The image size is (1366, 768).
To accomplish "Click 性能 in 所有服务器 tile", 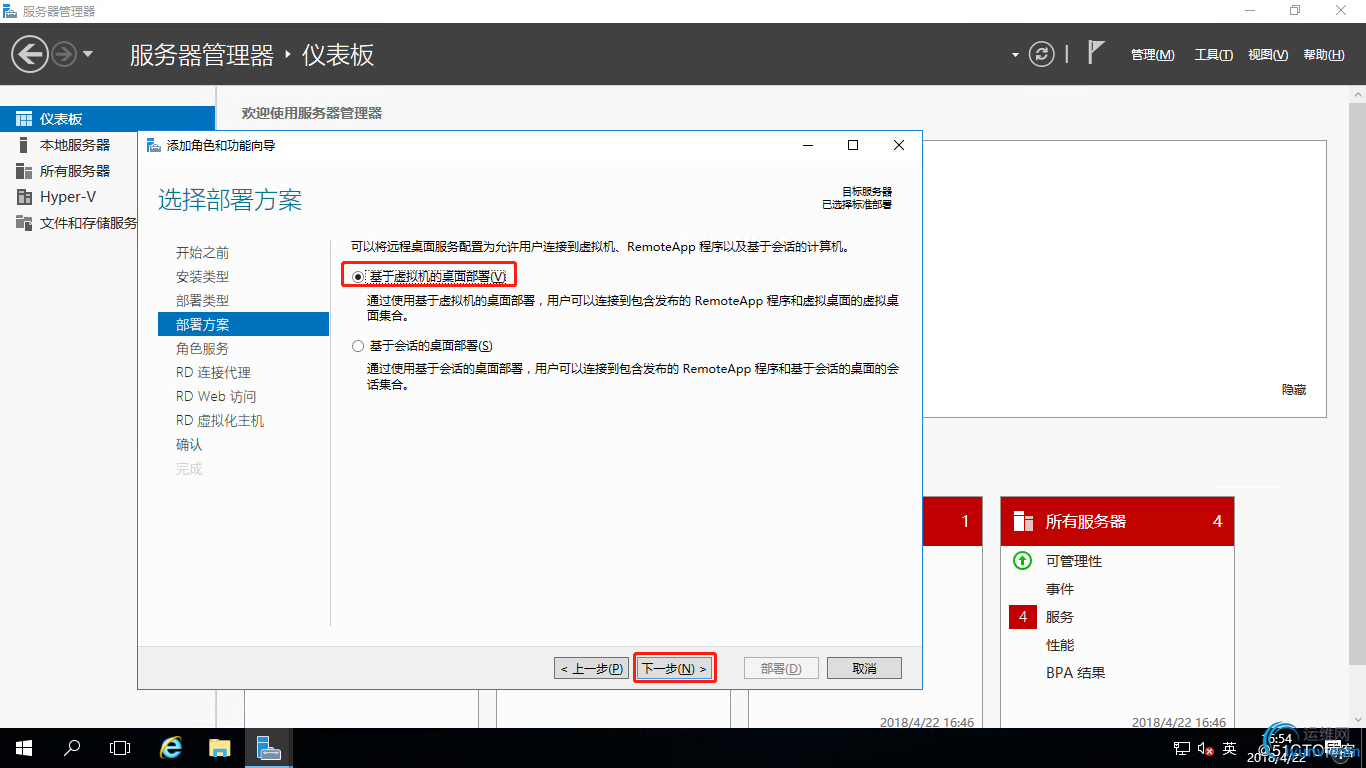I will (x=1060, y=645).
